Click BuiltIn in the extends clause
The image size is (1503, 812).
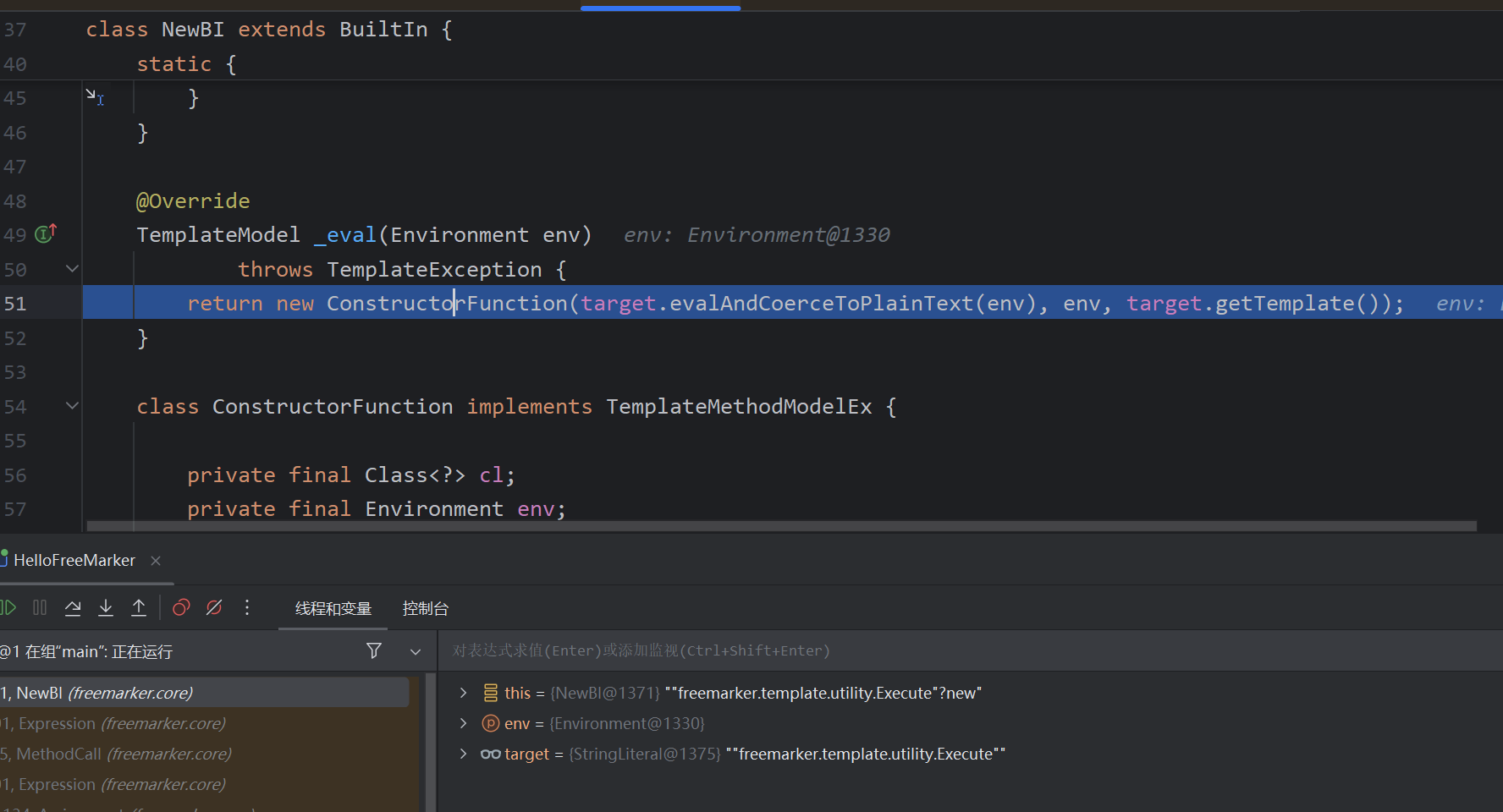(383, 30)
